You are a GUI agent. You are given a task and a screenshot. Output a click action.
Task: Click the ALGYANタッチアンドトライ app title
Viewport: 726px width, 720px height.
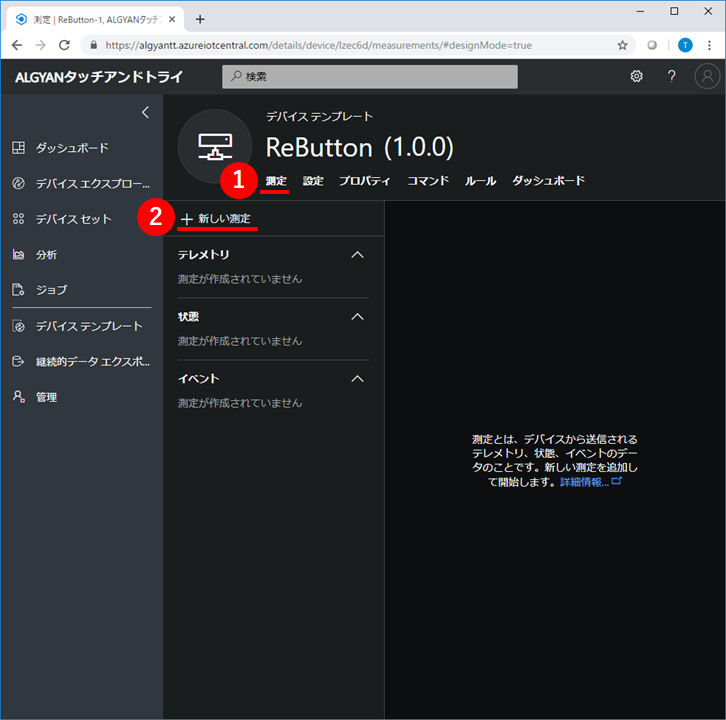(99, 77)
